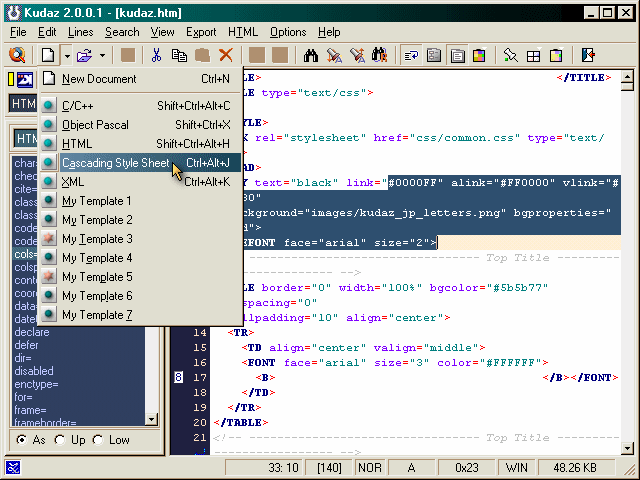The image size is (640, 480).
Task: Click the 48.26 KB file size field
Action: (576, 467)
